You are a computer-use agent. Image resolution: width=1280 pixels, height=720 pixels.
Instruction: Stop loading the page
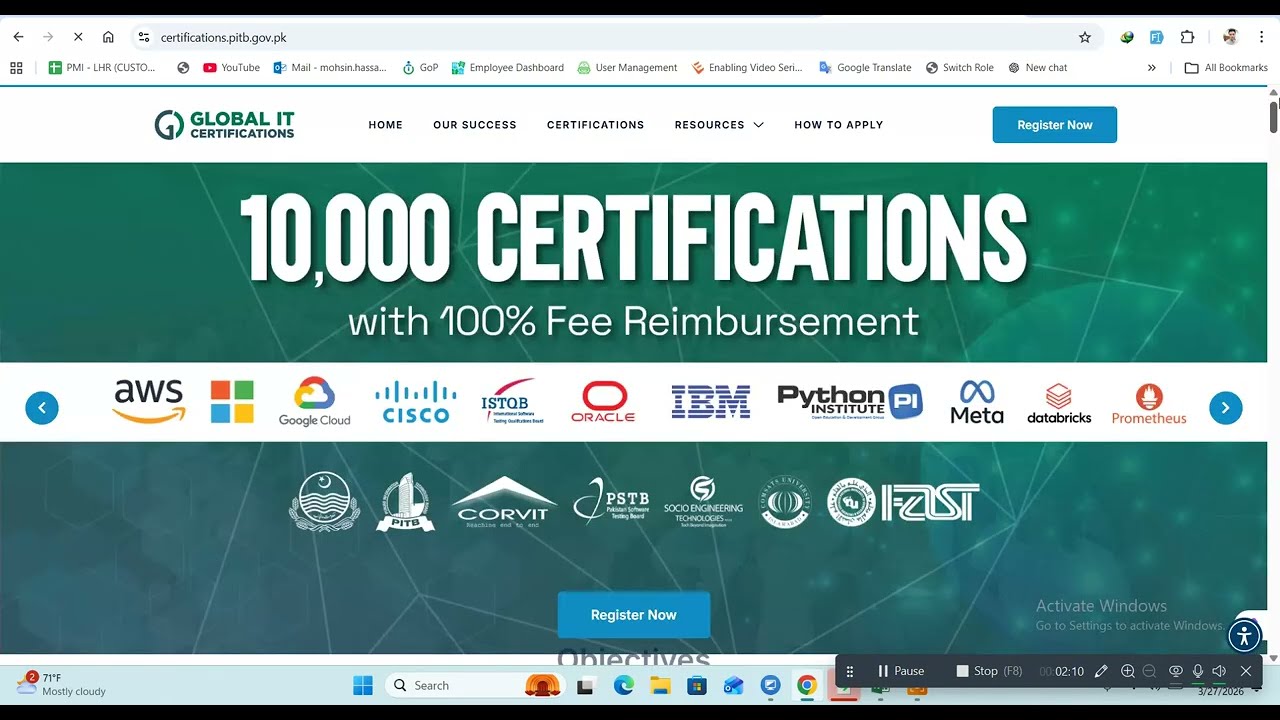click(x=78, y=37)
